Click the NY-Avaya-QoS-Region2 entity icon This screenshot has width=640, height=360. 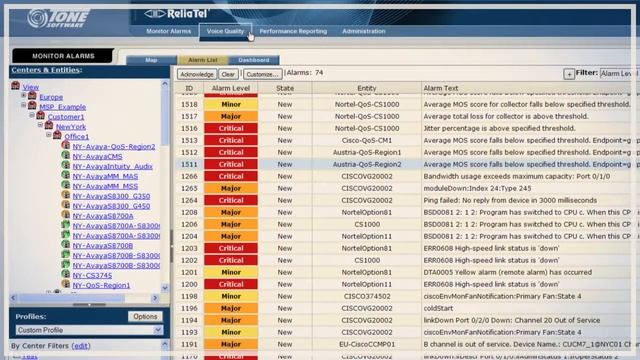click(x=65, y=145)
